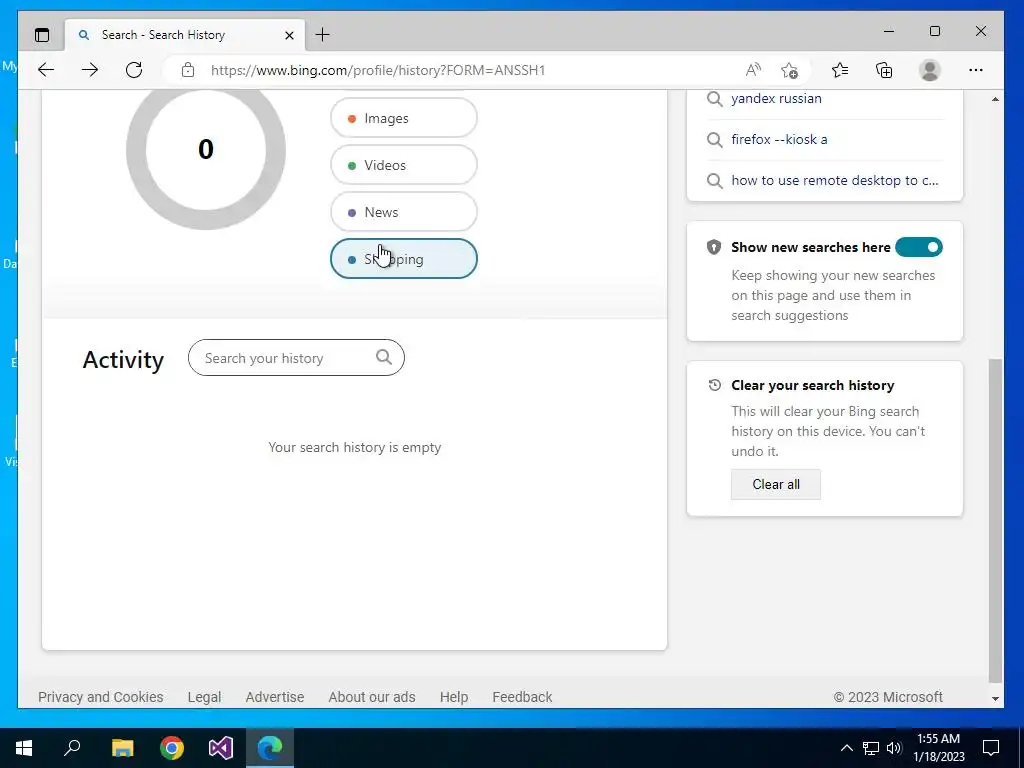Open taskbar clock showing 1:55 AM
The width and height of the screenshot is (1024, 768).
tap(938, 748)
